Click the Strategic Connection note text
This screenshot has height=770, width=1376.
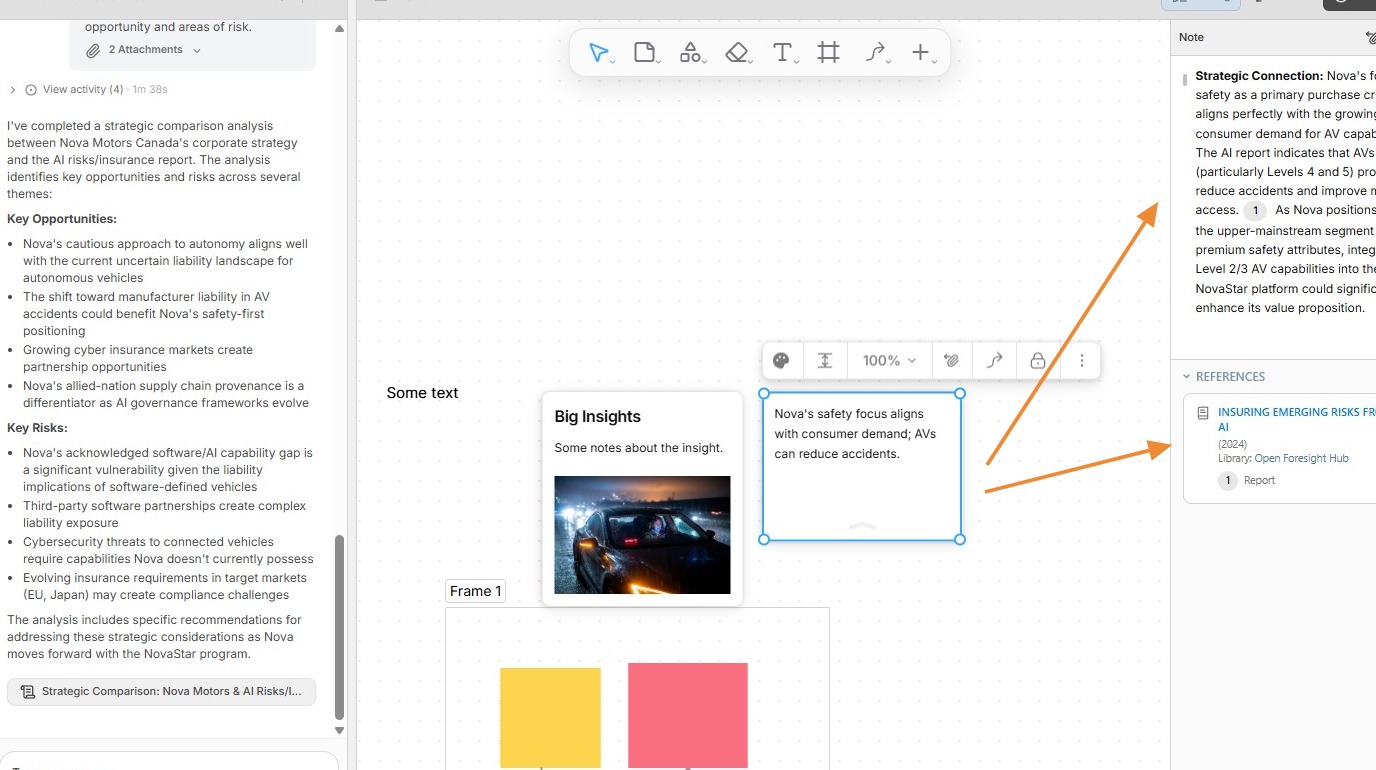[1285, 191]
